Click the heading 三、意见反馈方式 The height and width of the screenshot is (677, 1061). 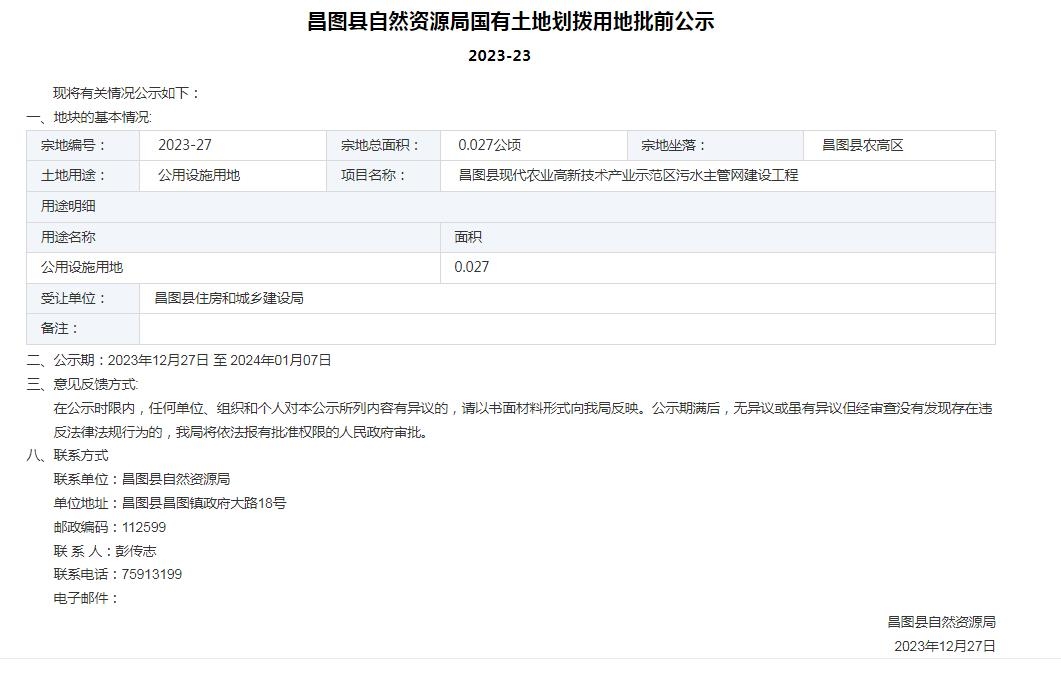click(82, 385)
